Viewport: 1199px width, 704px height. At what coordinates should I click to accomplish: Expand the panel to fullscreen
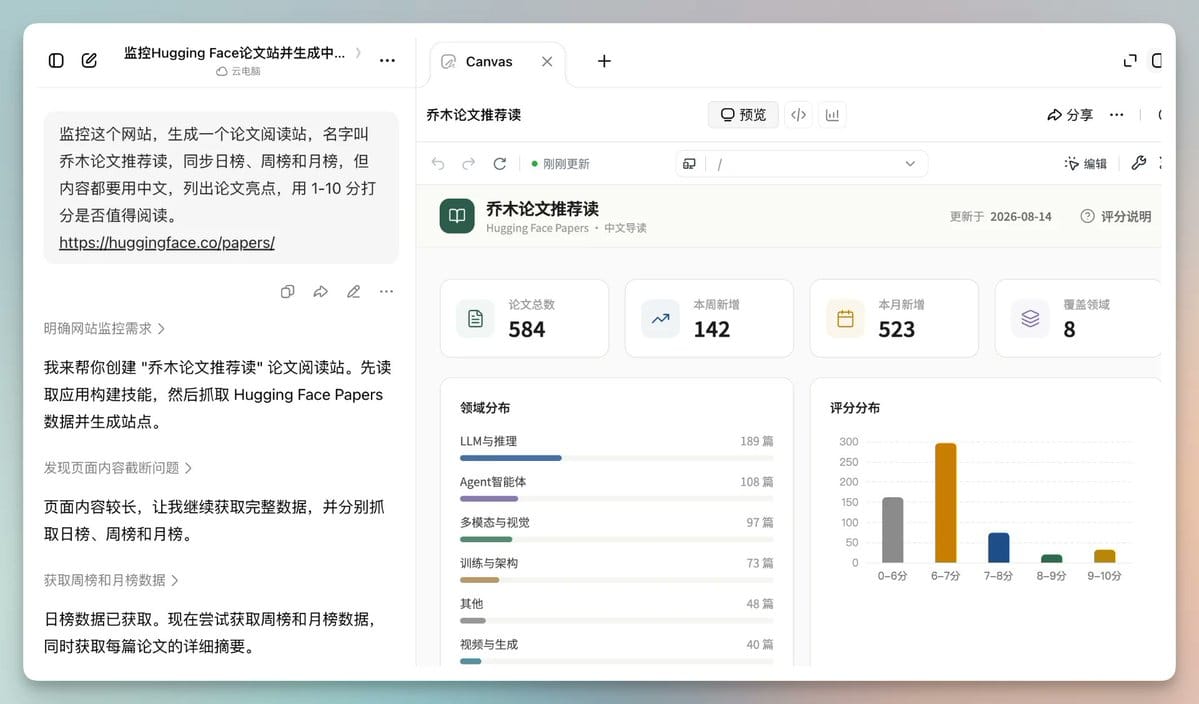(1130, 60)
